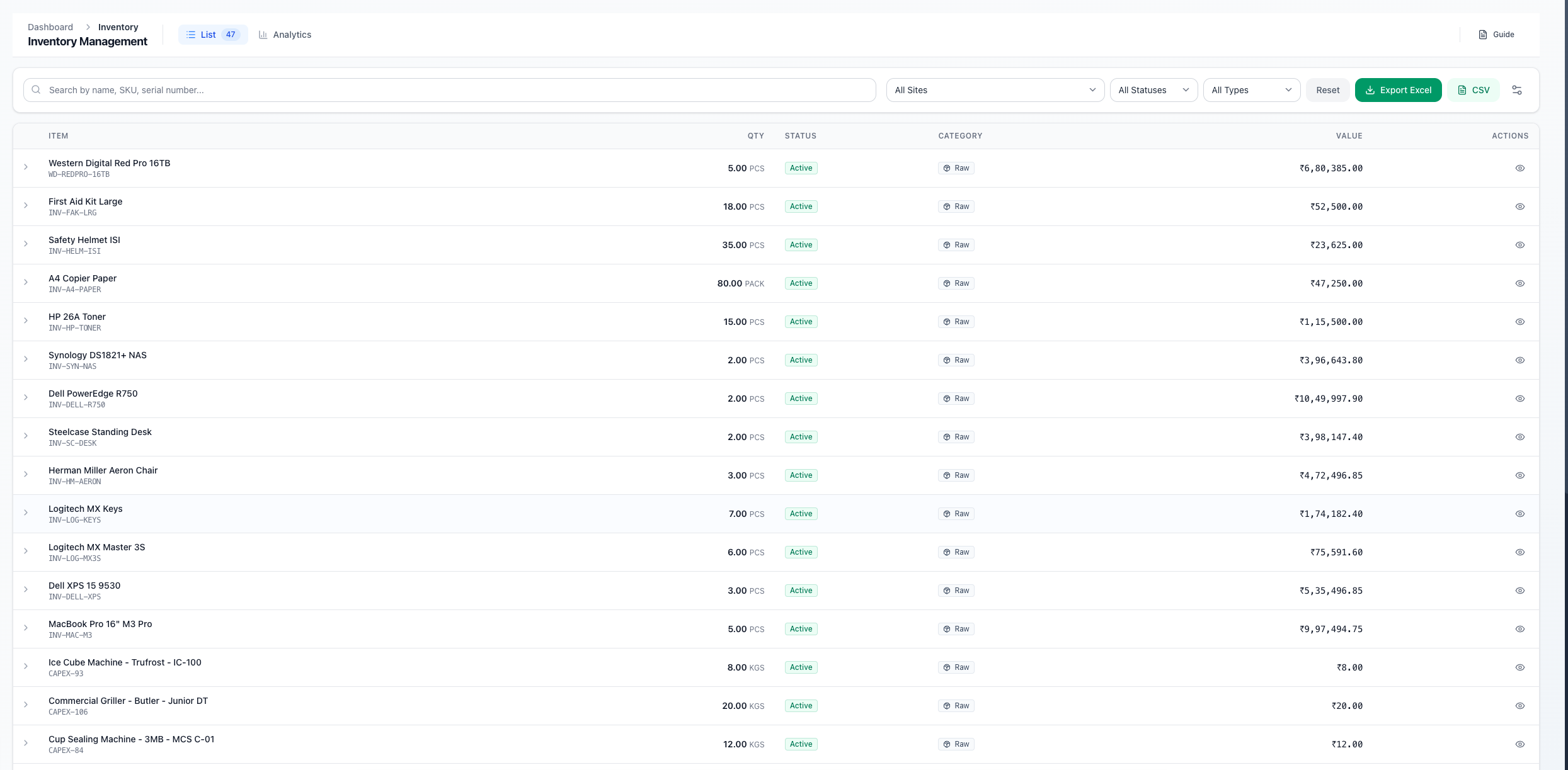Click Raw badge for Western Digital Red Pro
The width and height of the screenshot is (1568, 770).
pos(956,168)
